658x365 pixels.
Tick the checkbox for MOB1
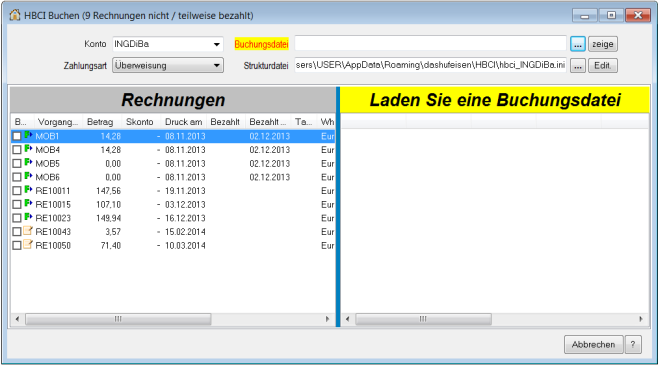[x=17, y=136]
